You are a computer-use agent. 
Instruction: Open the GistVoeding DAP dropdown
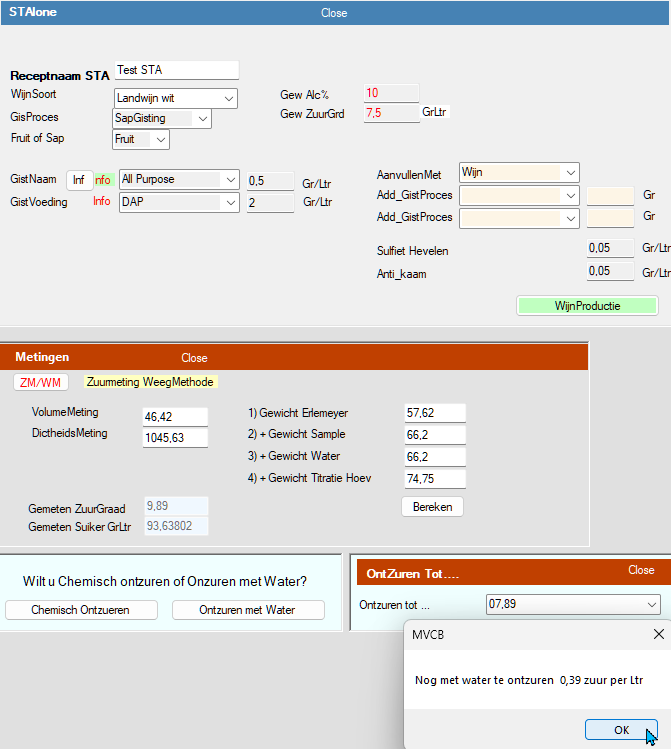tap(231, 202)
